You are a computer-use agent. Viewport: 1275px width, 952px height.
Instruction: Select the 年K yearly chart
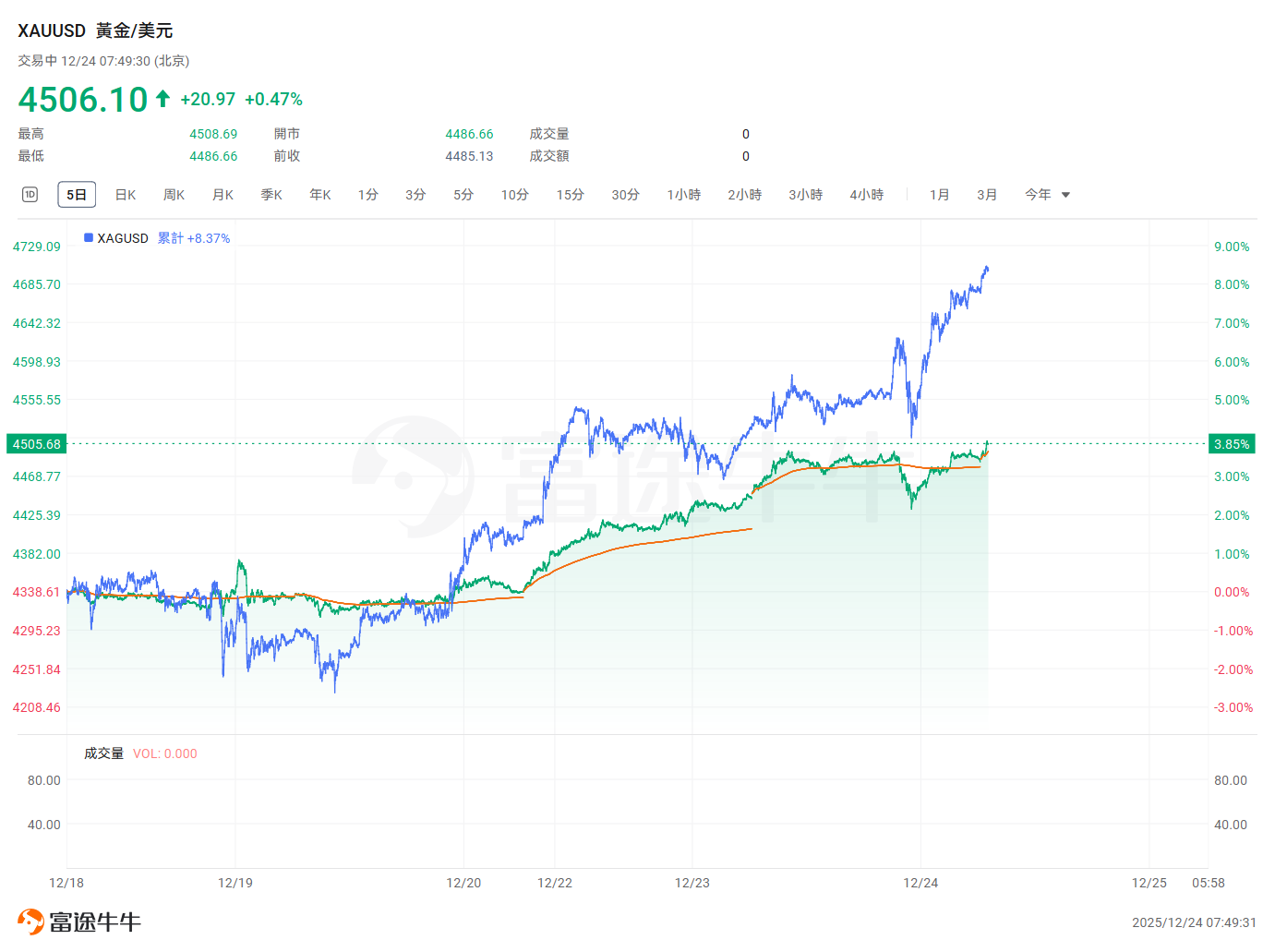point(319,195)
